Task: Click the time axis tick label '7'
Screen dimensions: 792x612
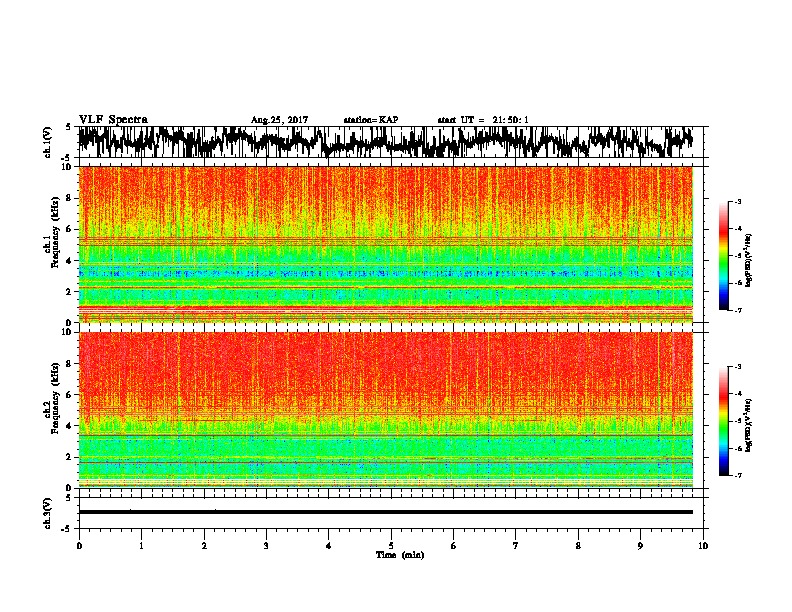Action: click(x=516, y=545)
